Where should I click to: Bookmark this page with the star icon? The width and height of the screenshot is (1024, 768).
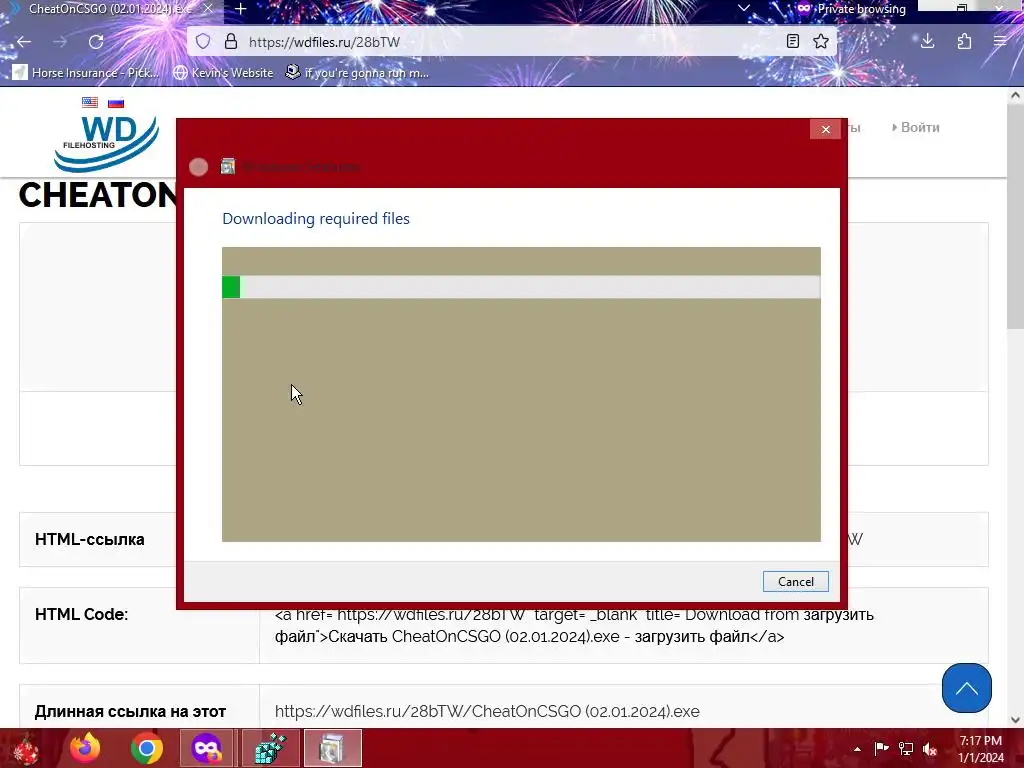pyautogui.click(x=821, y=42)
